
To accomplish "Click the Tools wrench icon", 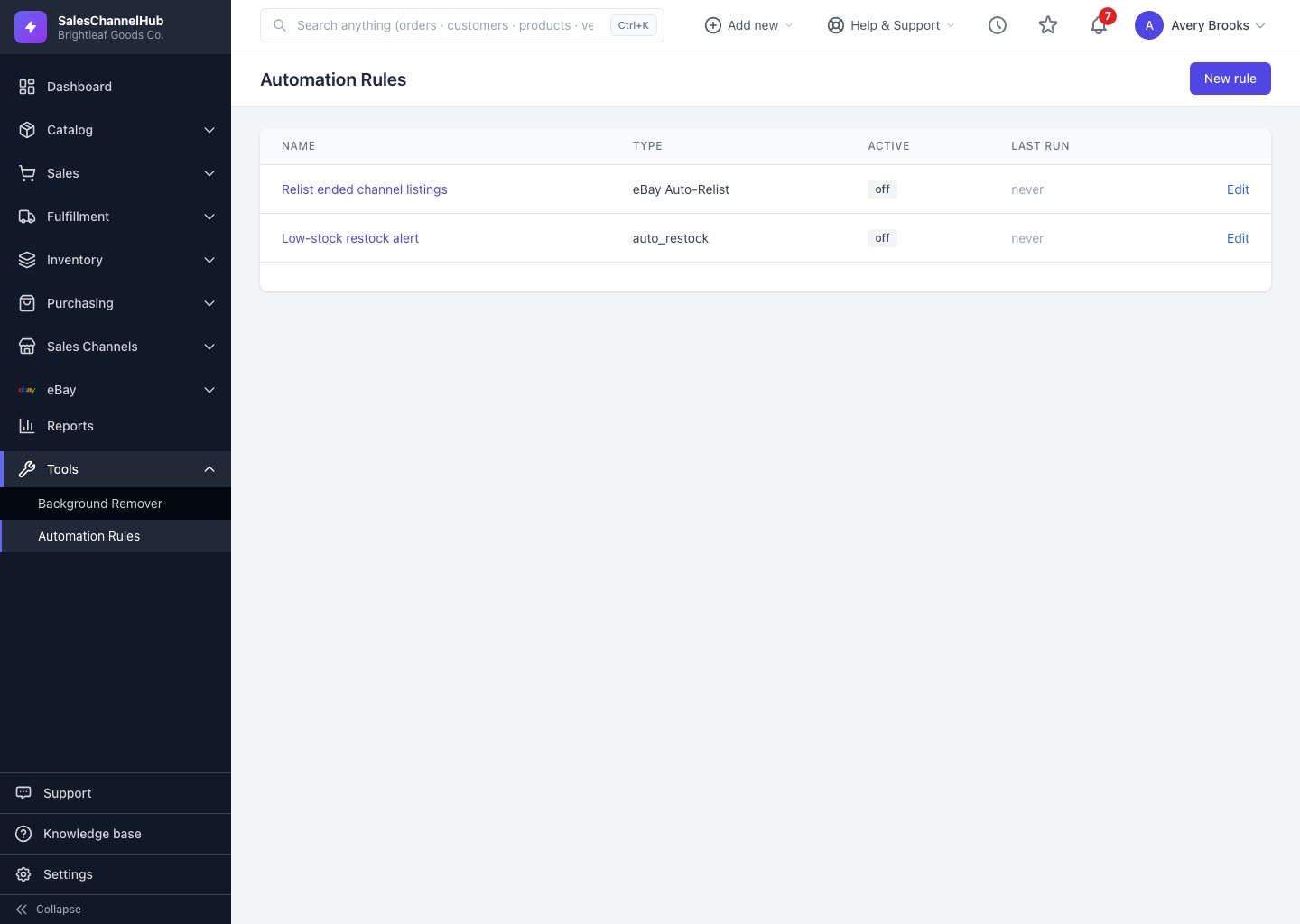I will coord(27,469).
